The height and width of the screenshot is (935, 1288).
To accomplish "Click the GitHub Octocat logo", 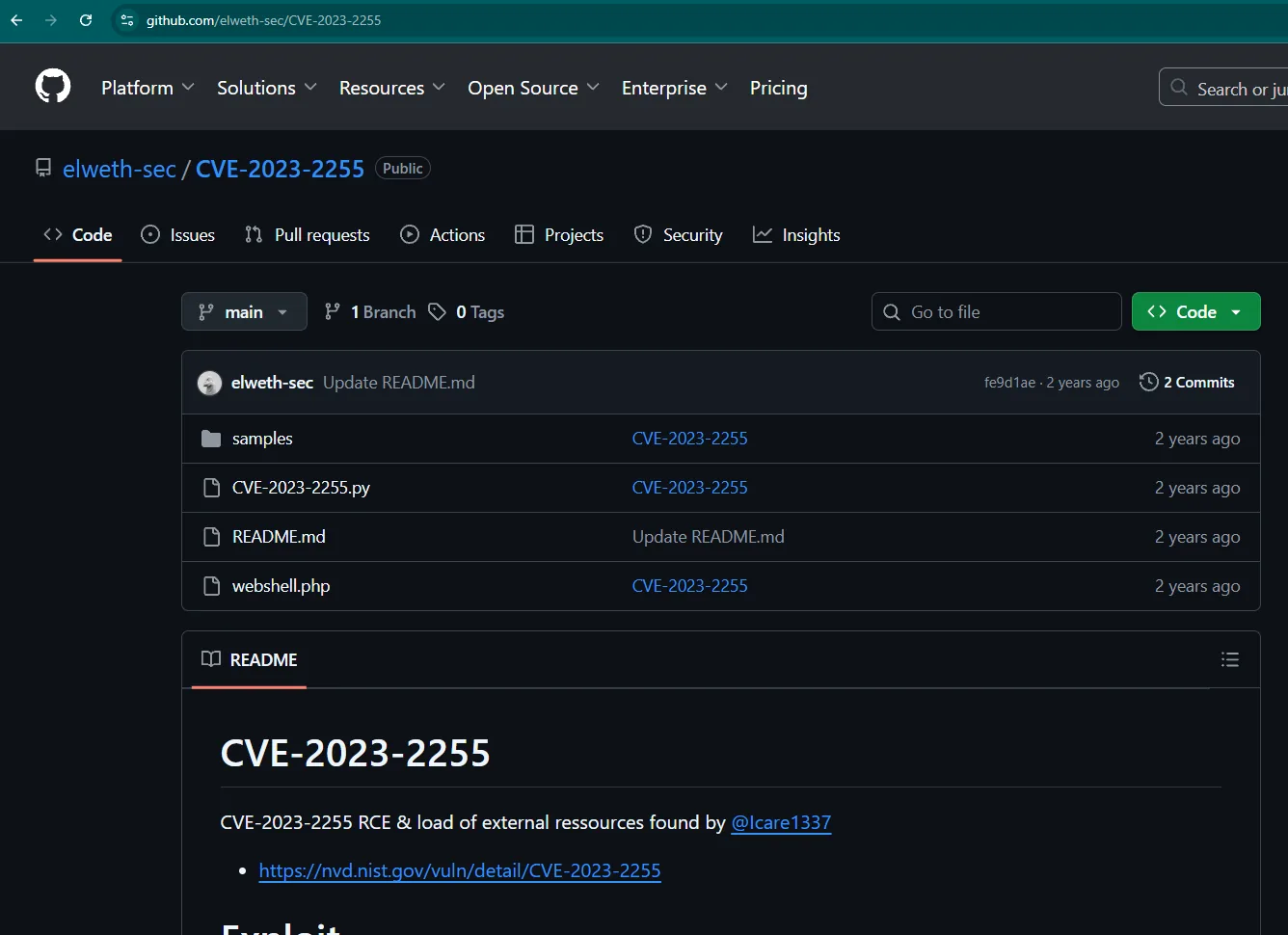I will pos(53,87).
